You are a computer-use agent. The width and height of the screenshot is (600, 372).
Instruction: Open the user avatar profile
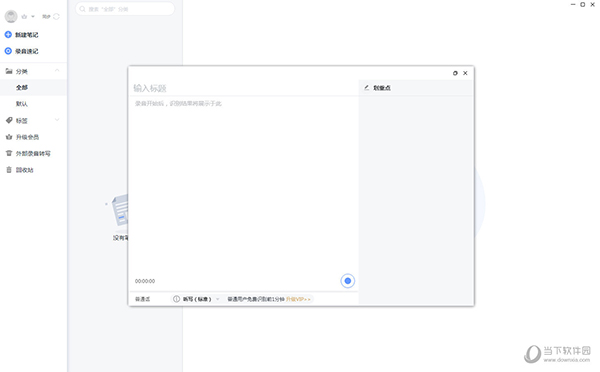11,16
